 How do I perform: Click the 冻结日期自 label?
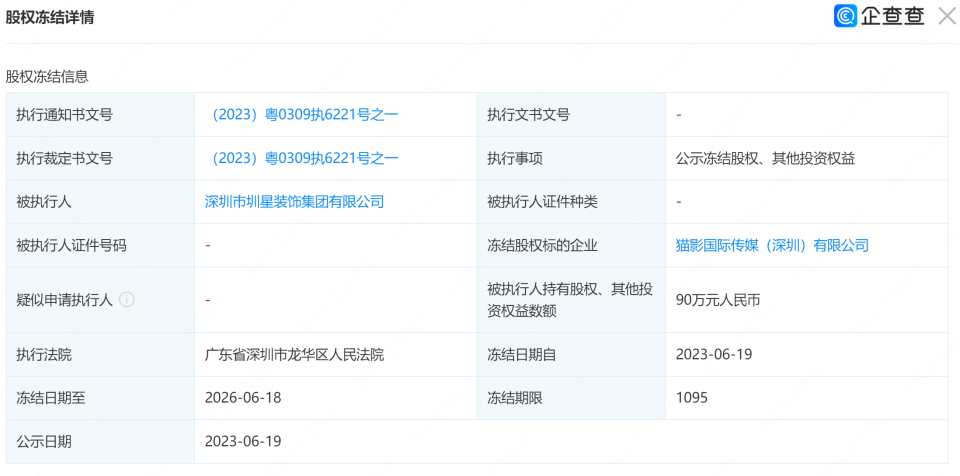521,354
